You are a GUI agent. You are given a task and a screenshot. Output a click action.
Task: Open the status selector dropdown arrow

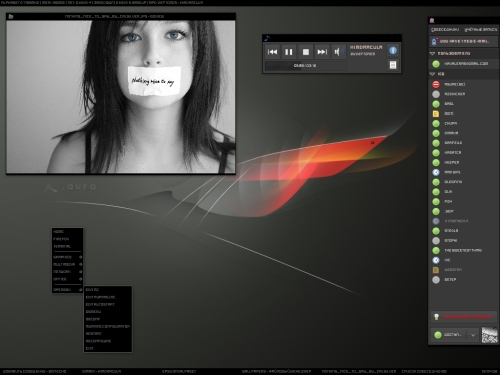click(473, 335)
